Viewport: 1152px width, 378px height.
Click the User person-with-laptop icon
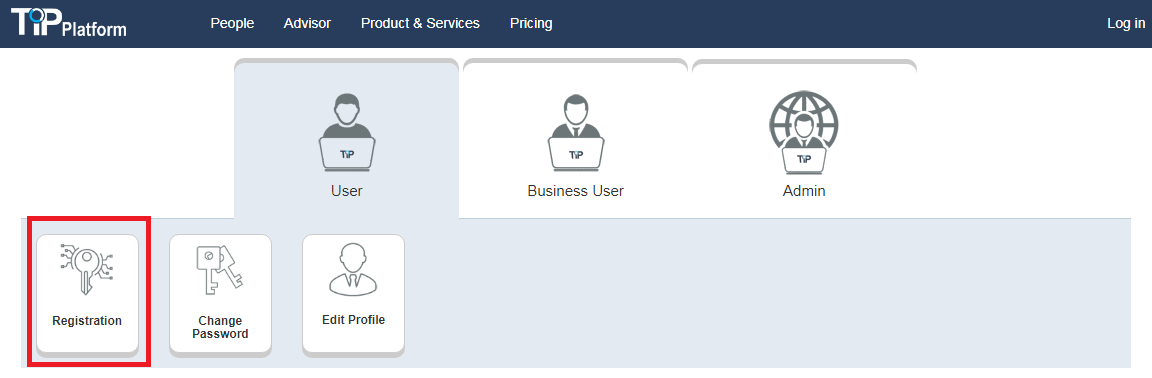[347, 132]
